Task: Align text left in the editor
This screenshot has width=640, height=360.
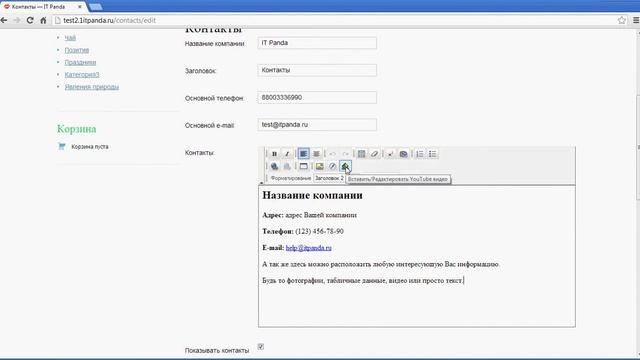Action: [303, 154]
